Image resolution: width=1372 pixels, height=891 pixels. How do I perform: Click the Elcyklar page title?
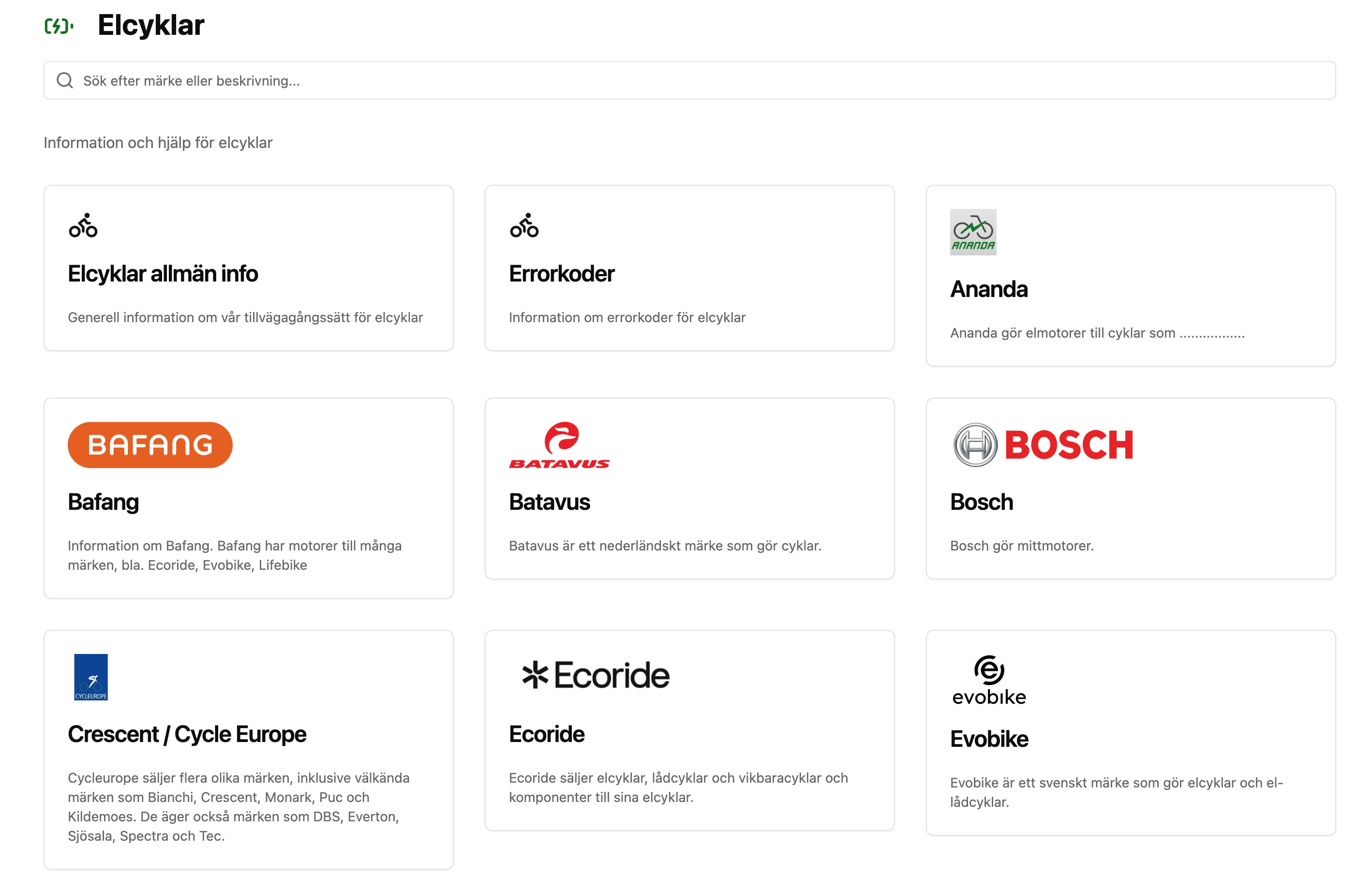pyautogui.click(x=151, y=25)
